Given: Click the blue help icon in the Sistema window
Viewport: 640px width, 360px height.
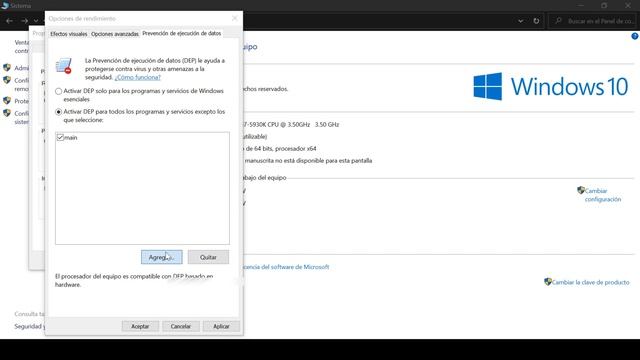Looking at the screenshot, I should pos(635,36).
